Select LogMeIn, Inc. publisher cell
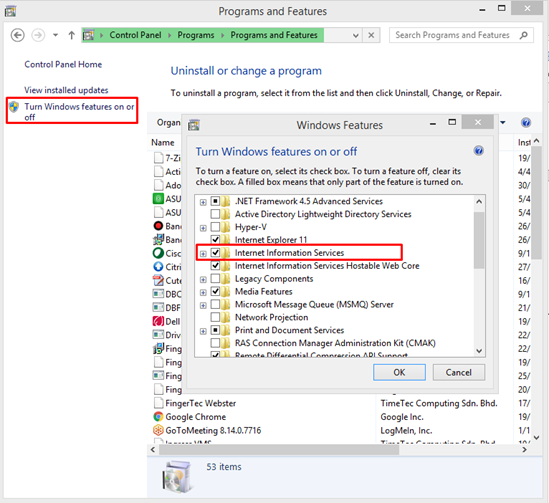The height and width of the screenshot is (503, 549). [406, 431]
